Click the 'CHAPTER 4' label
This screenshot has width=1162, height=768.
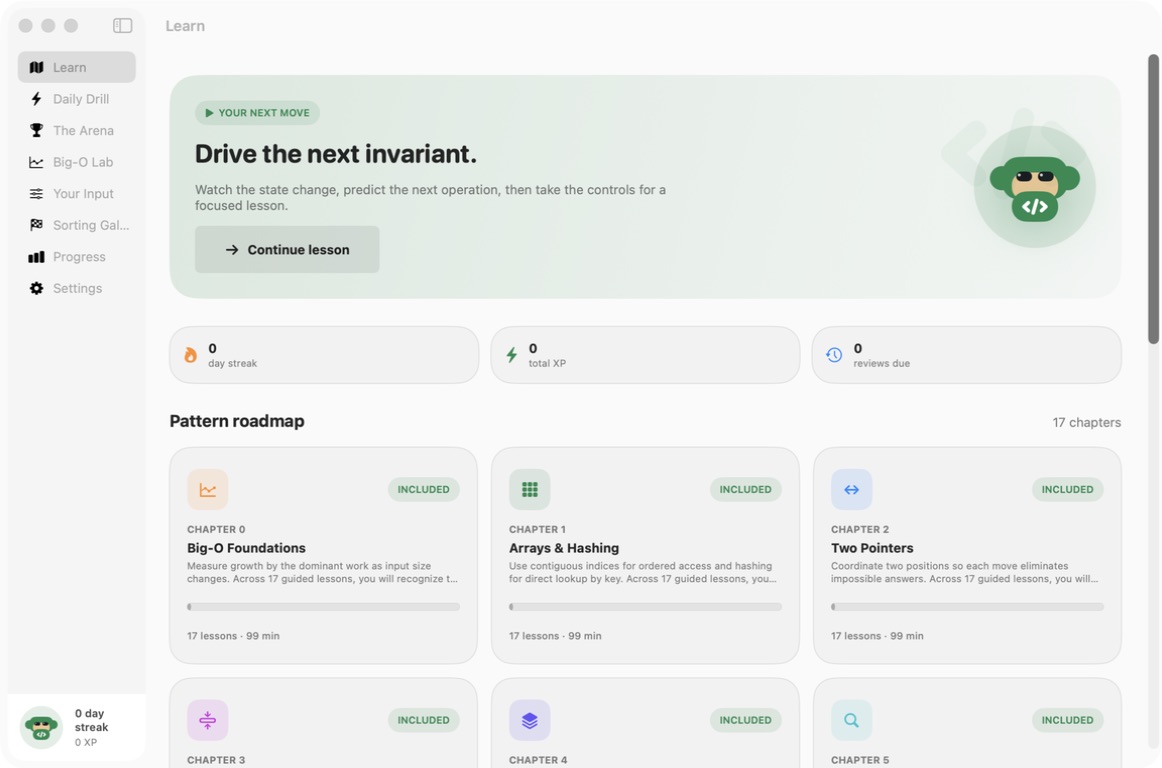[x=538, y=760]
